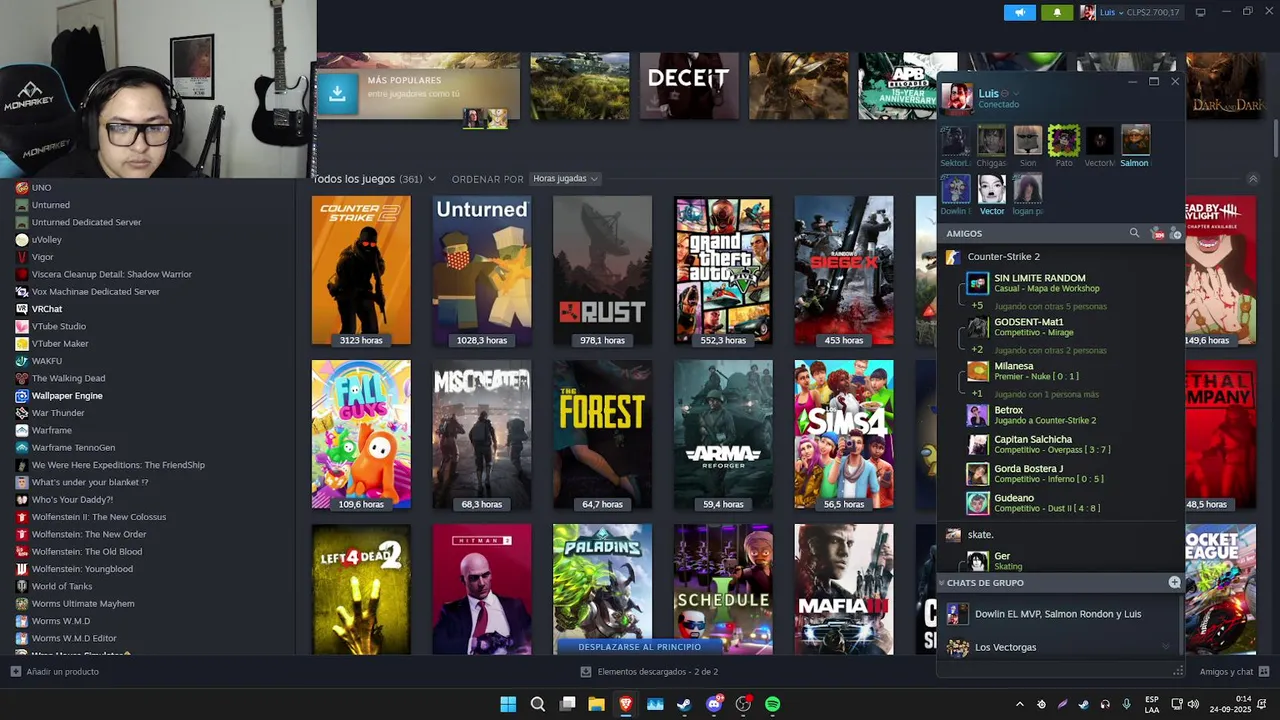Open the Grand Theft Auto V cover
Image resolution: width=1280 pixels, height=720 pixels.
click(x=723, y=271)
